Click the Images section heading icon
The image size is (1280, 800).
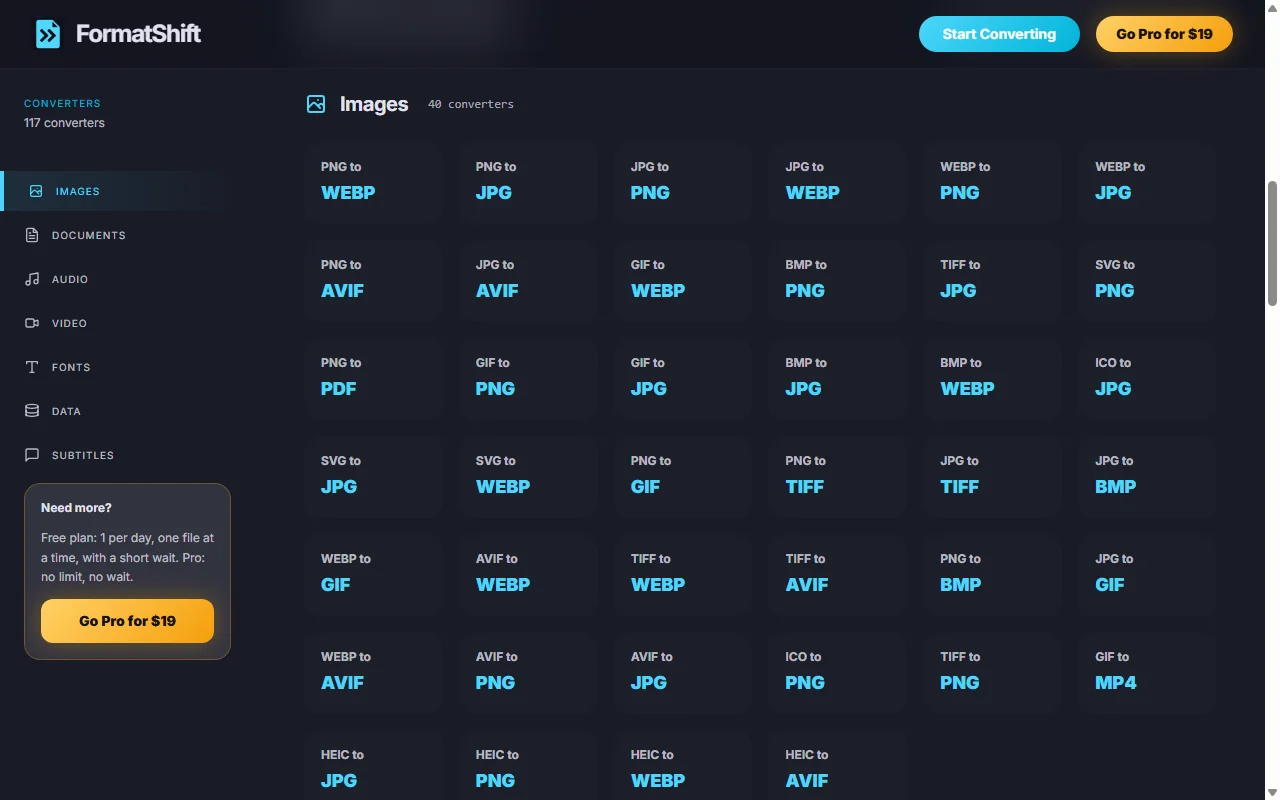[x=316, y=104]
